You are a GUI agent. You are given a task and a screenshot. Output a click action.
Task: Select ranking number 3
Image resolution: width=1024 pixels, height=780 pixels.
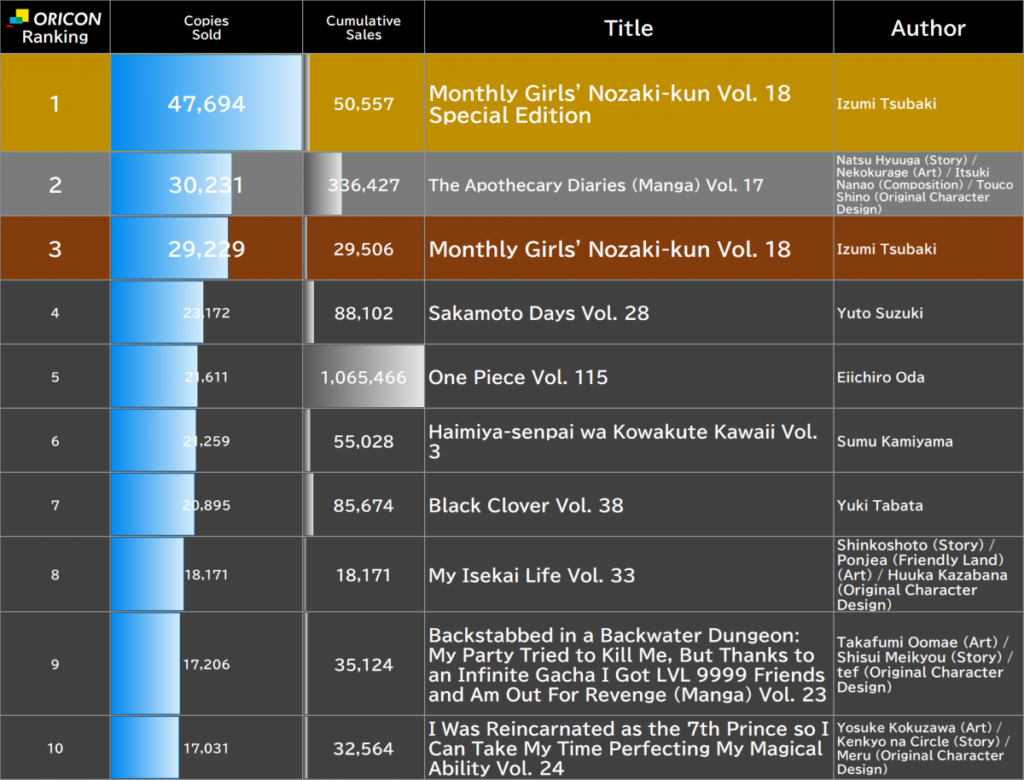pyautogui.click(x=55, y=249)
